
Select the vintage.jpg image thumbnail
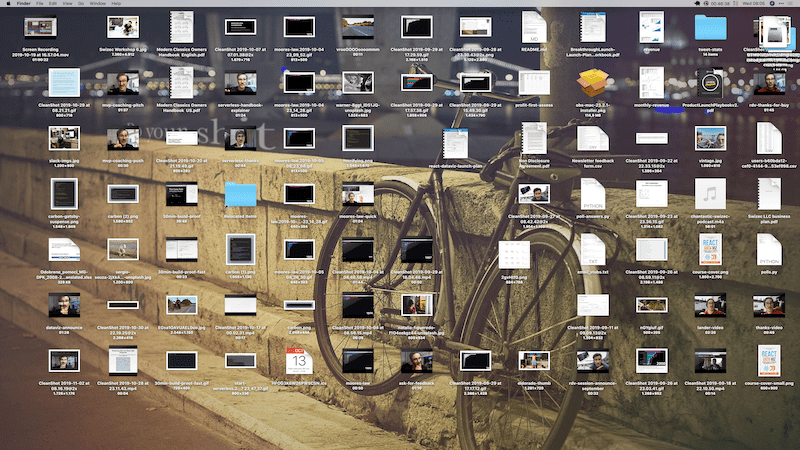[711, 138]
